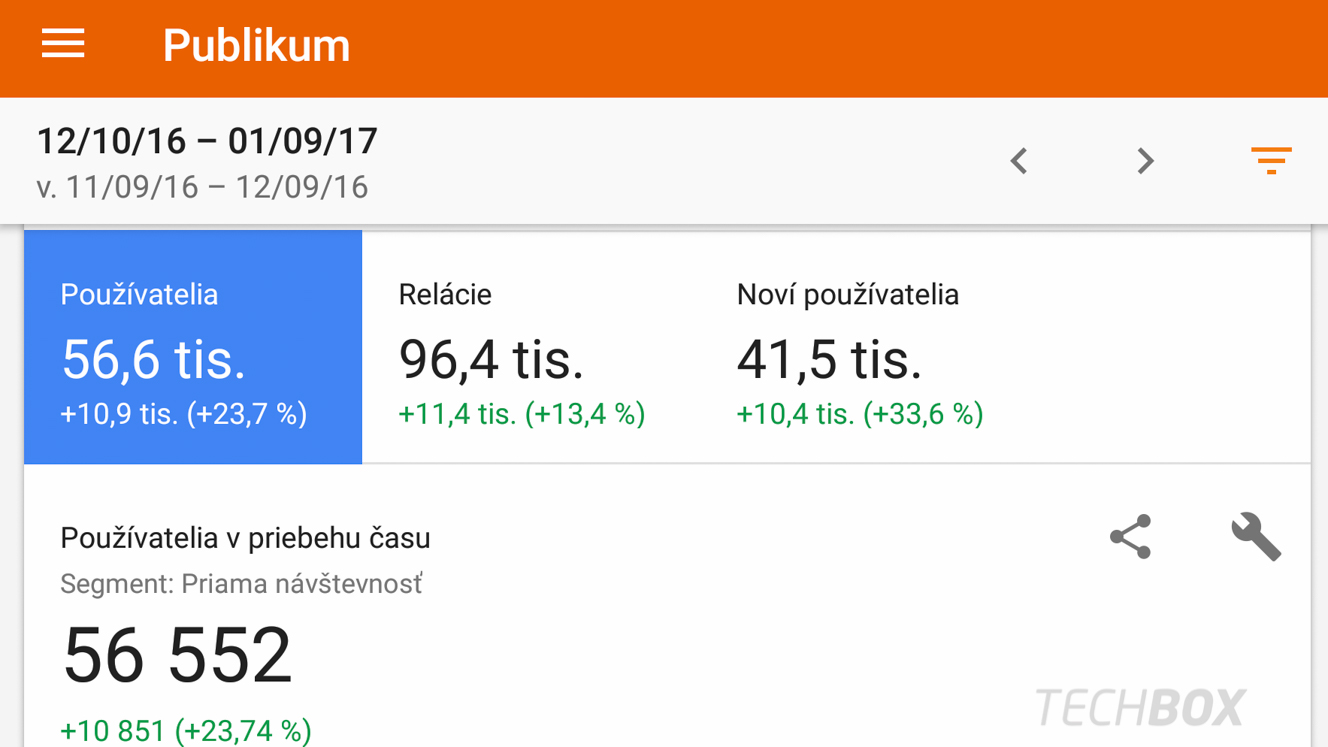Viewport: 1328px width, 747px height.
Task: Go to next date range arrow
Action: click(x=1145, y=161)
